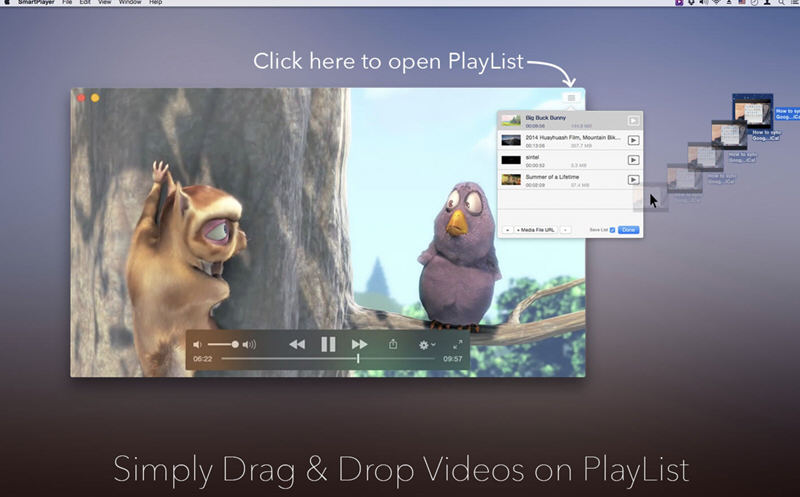The width and height of the screenshot is (800, 497).
Task: Remove the selected item with minus button
Action: click(x=565, y=230)
